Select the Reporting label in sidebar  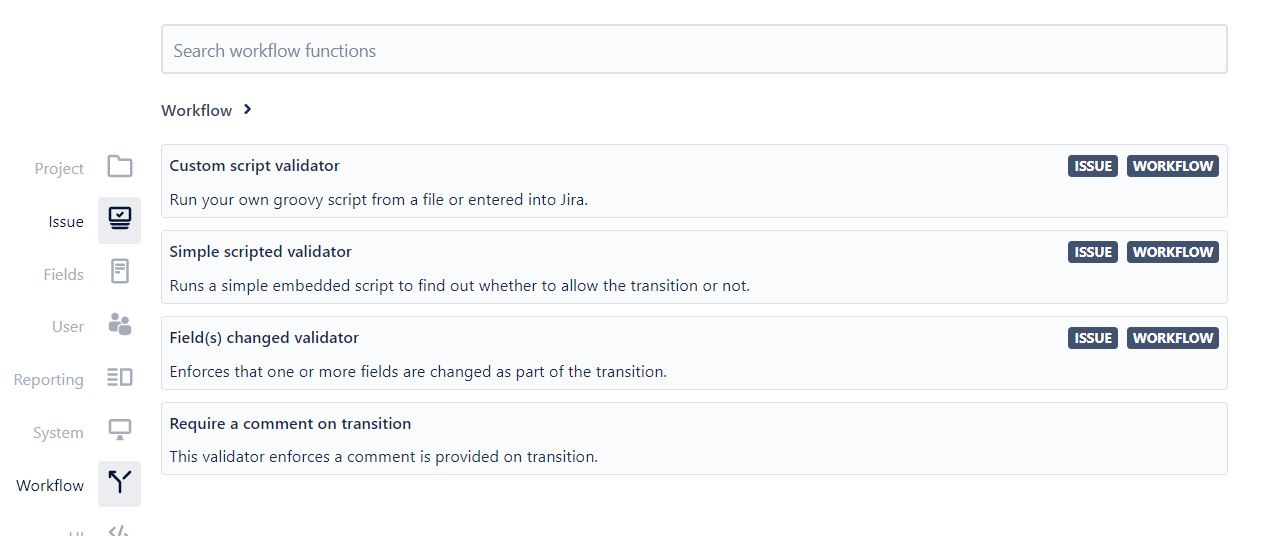click(49, 379)
